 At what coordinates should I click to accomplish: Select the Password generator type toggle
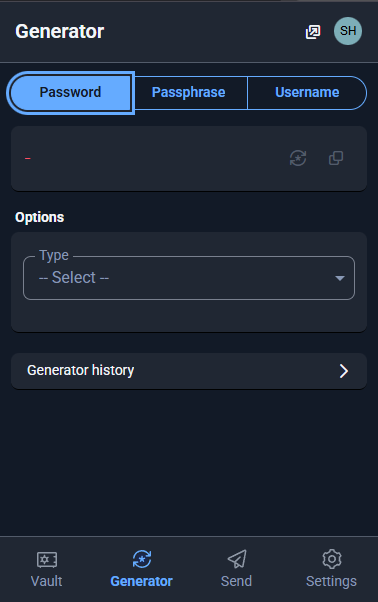click(x=71, y=93)
